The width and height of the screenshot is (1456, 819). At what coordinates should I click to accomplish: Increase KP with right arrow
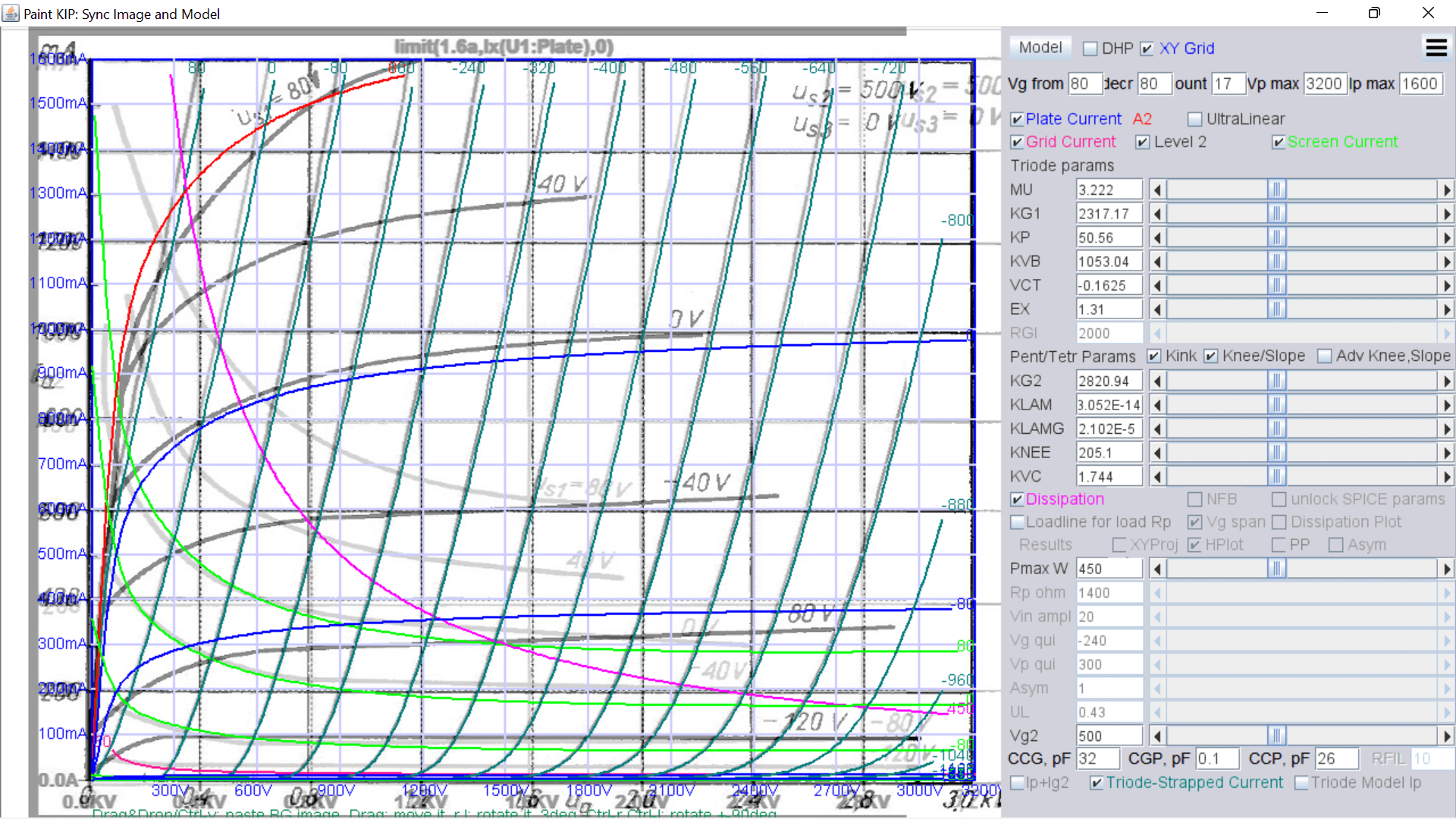pos(1446,237)
